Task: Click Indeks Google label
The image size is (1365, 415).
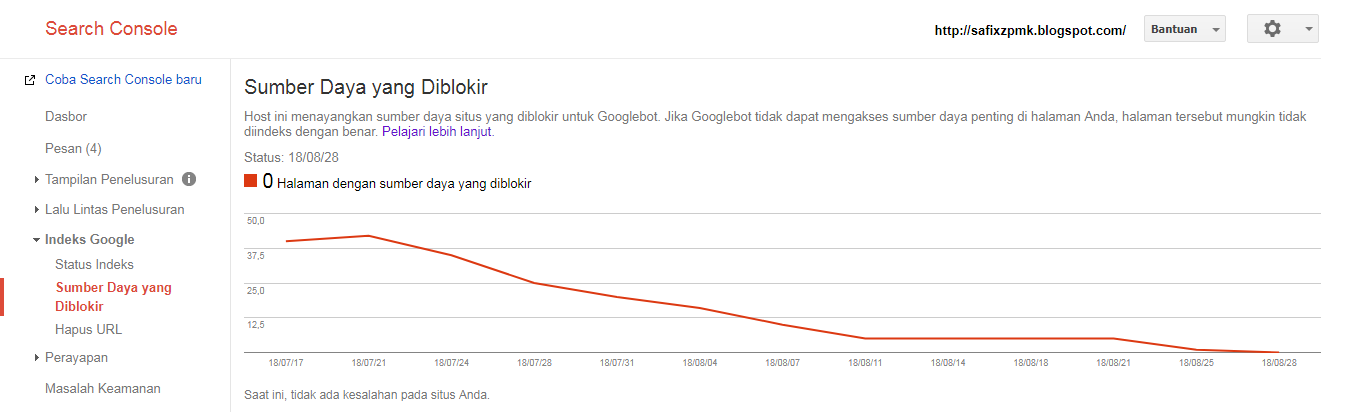Action: pyautogui.click(x=89, y=240)
